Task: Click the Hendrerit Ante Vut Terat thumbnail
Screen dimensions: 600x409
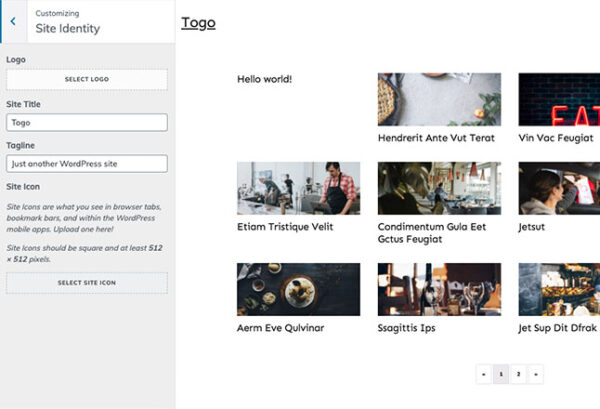Action: tap(439, 99)
